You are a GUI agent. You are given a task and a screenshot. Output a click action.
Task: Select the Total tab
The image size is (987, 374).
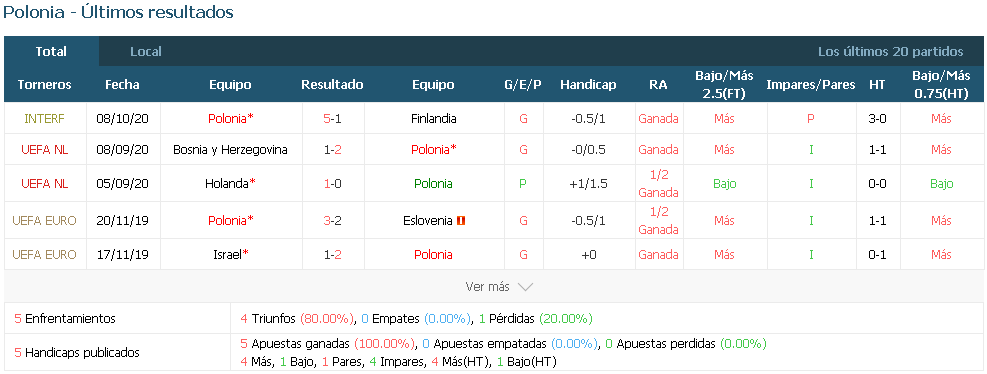[52, 52]
